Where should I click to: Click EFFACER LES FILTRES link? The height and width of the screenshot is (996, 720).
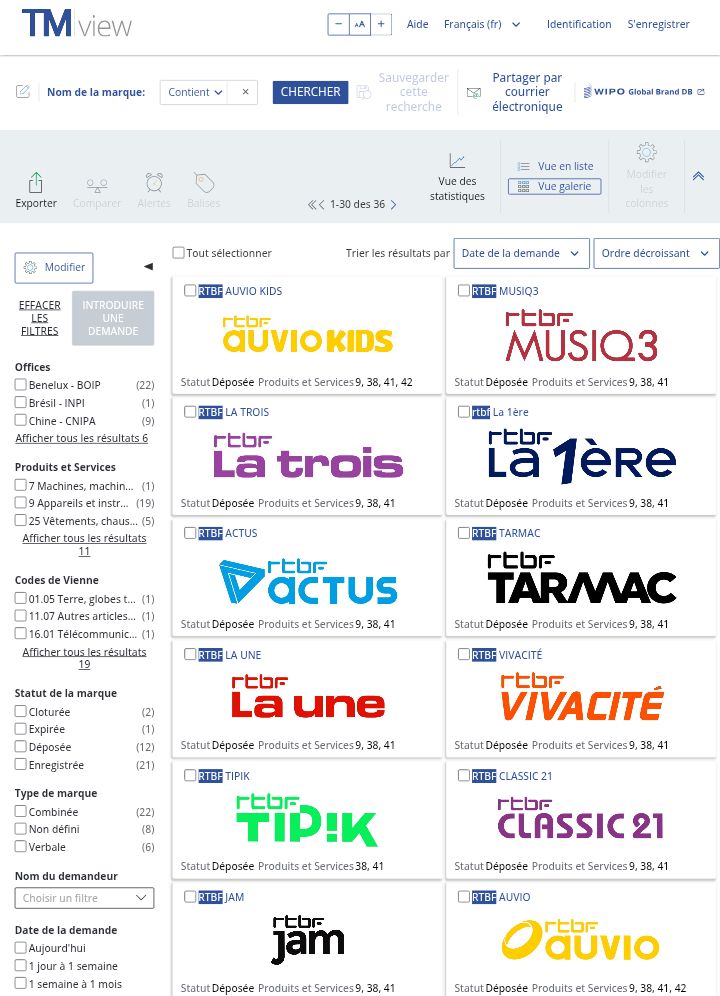click(39, 318)
